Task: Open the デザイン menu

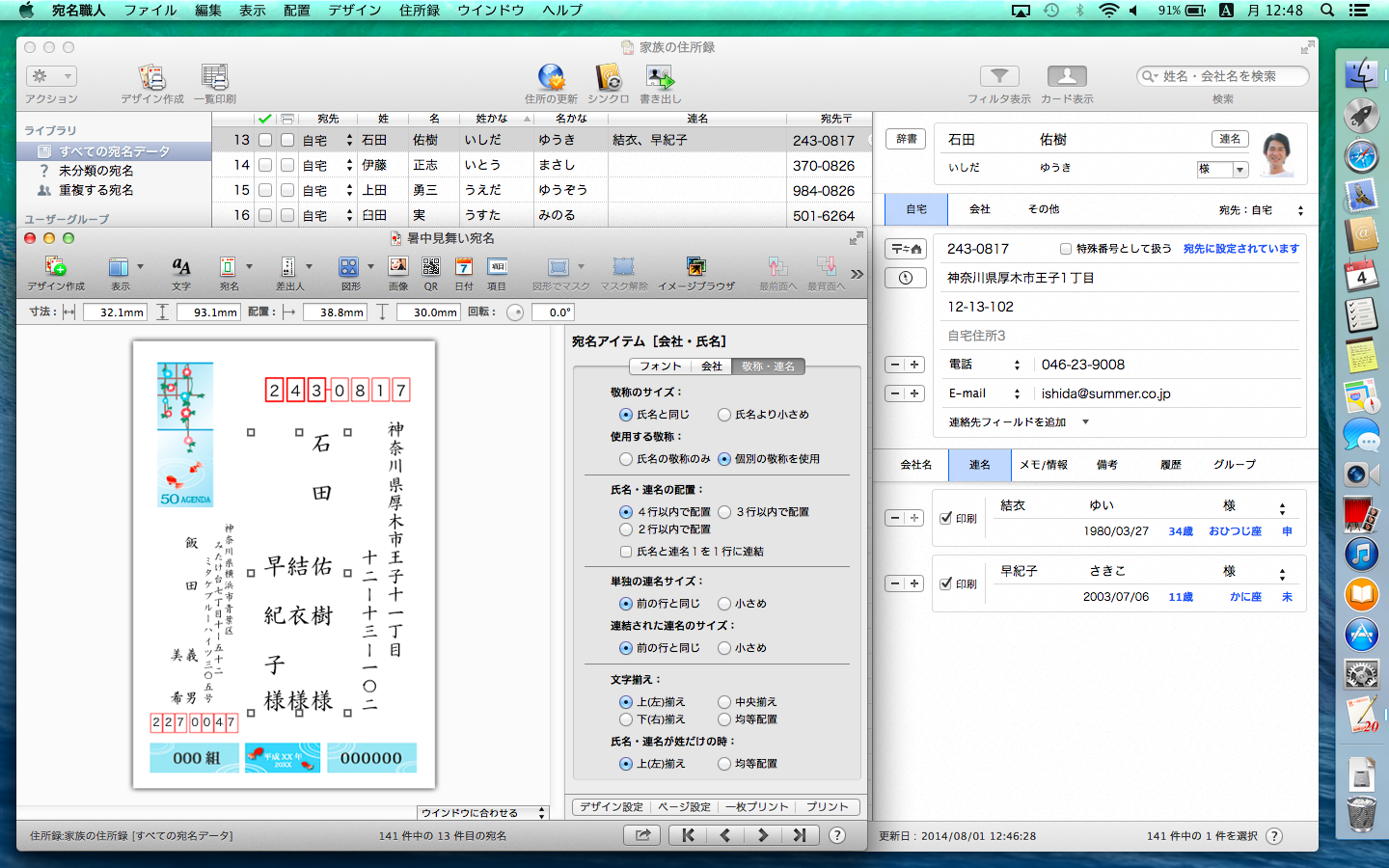Action: (354, 10)
